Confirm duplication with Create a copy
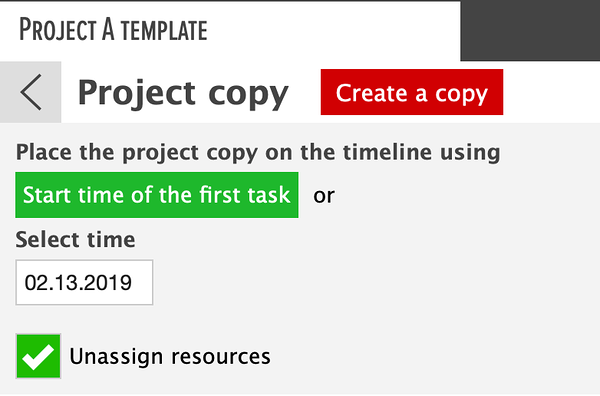Viewport: 600px width, 396px height. click(412, 92)
